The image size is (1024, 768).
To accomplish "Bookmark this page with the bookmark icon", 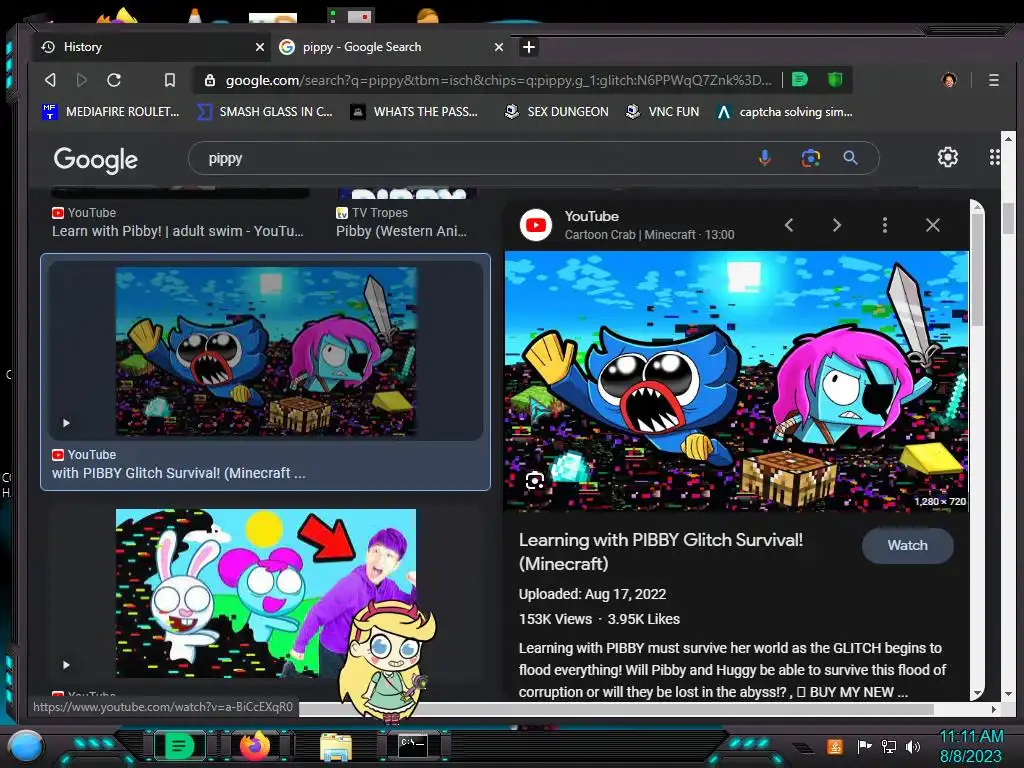I will 170,80.
